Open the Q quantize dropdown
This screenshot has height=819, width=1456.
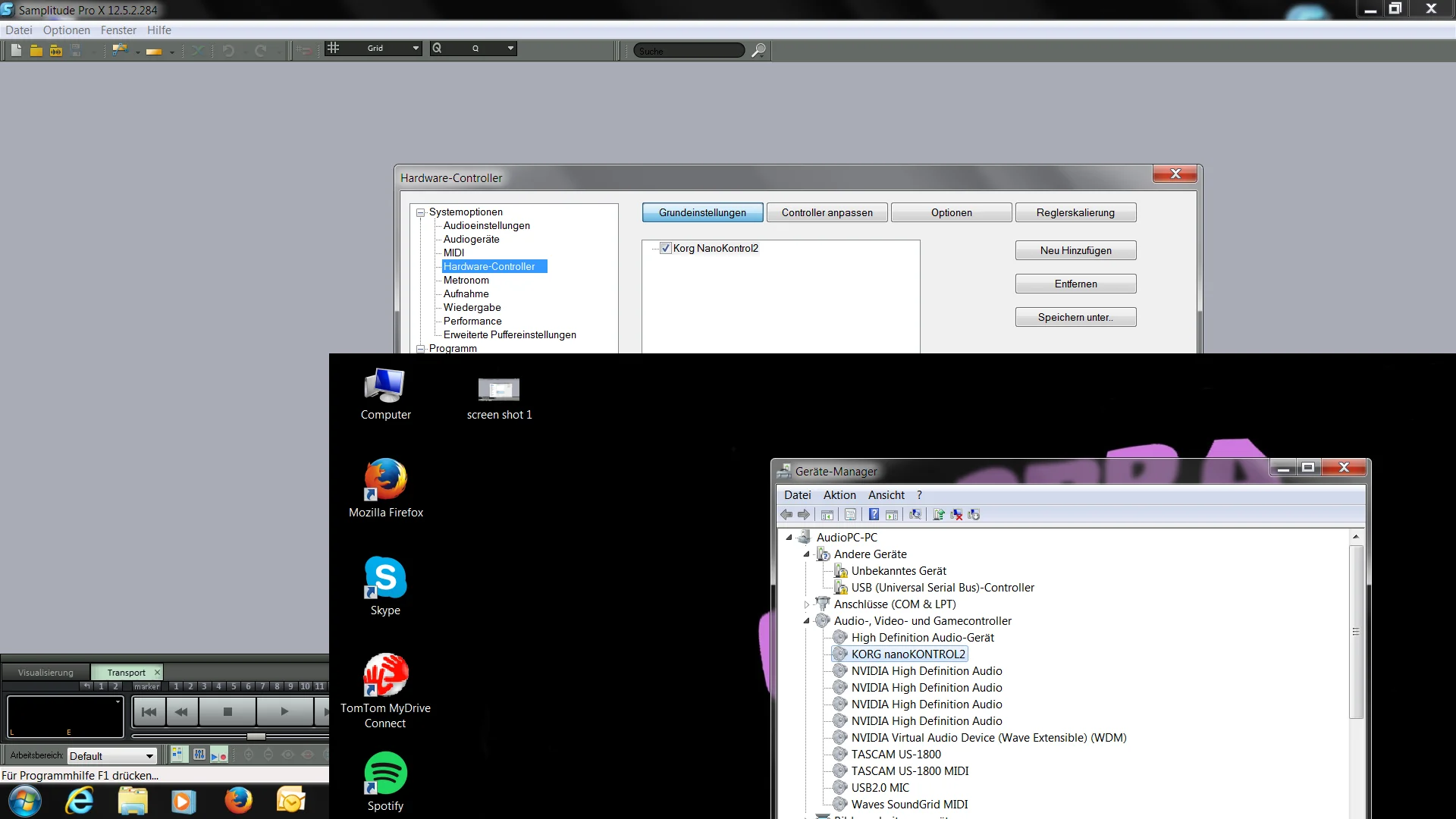pyautogui.click(x=510, y=49)
